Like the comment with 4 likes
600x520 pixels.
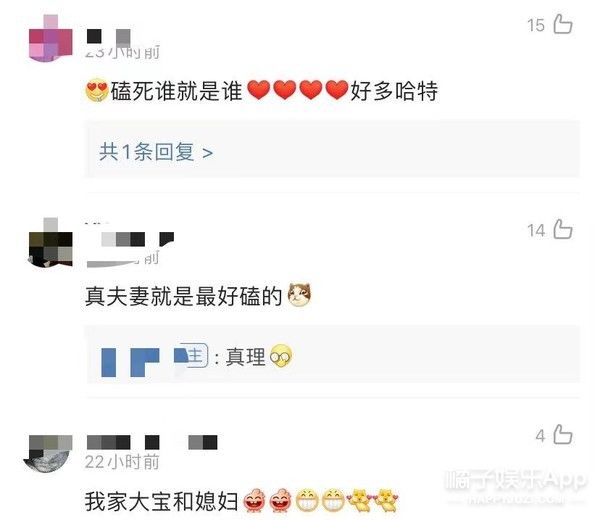coord(563,435)
